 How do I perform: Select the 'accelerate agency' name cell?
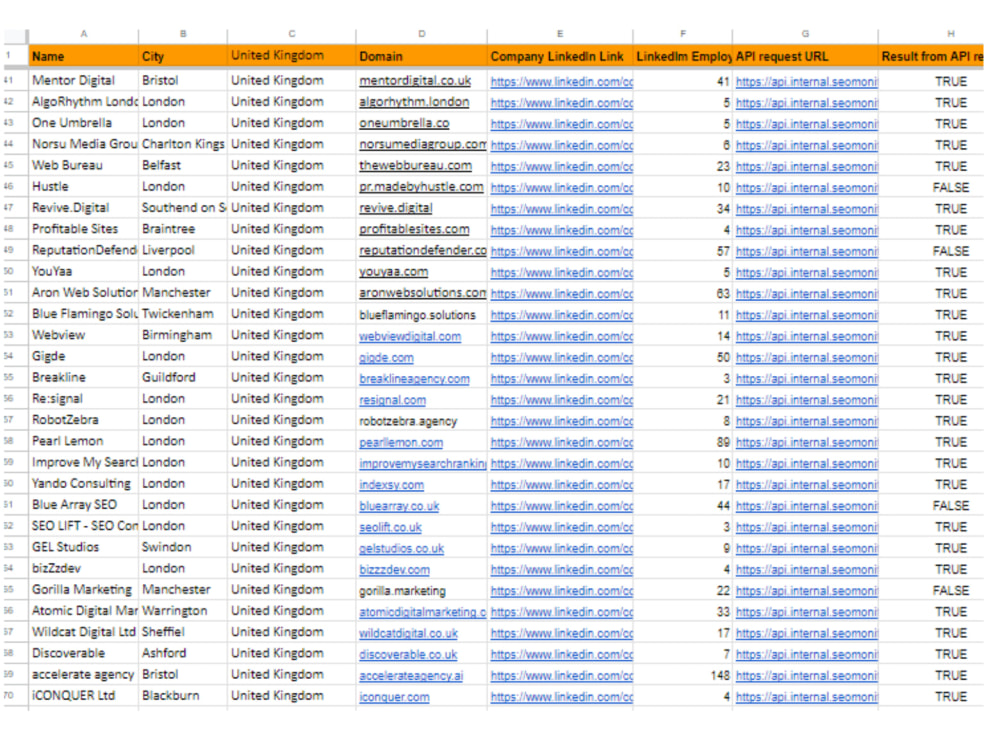pos(84,675)
